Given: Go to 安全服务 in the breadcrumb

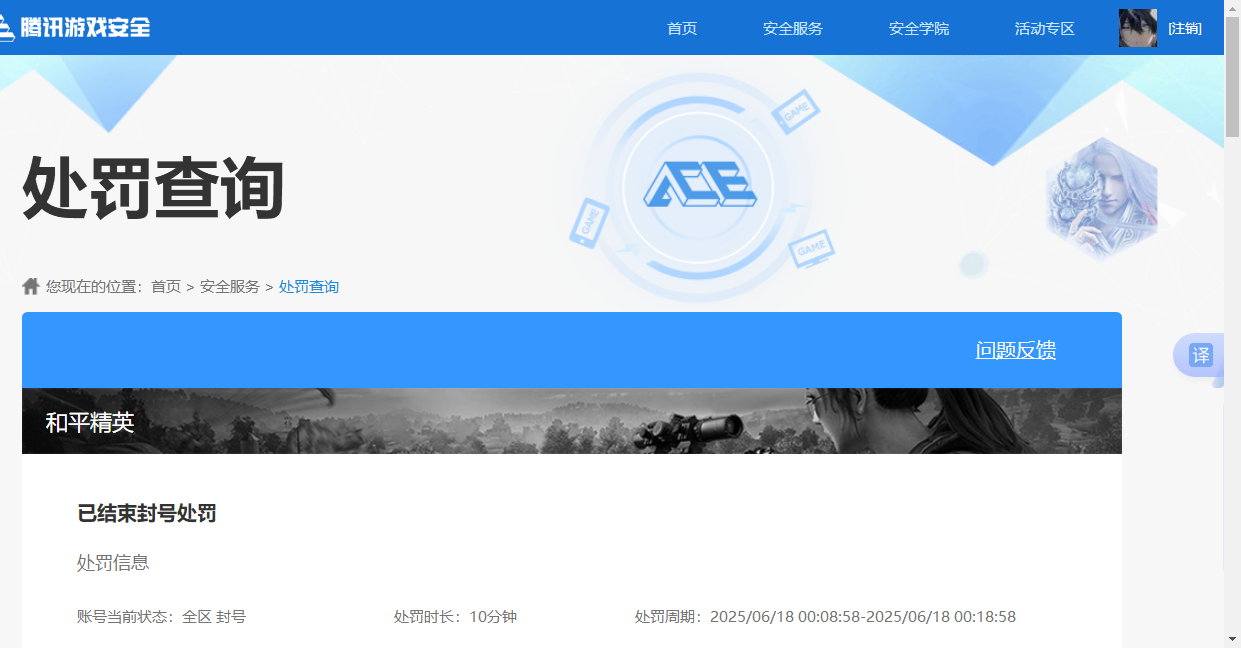Looking at the screenshot, I should (x=230, y=286).
